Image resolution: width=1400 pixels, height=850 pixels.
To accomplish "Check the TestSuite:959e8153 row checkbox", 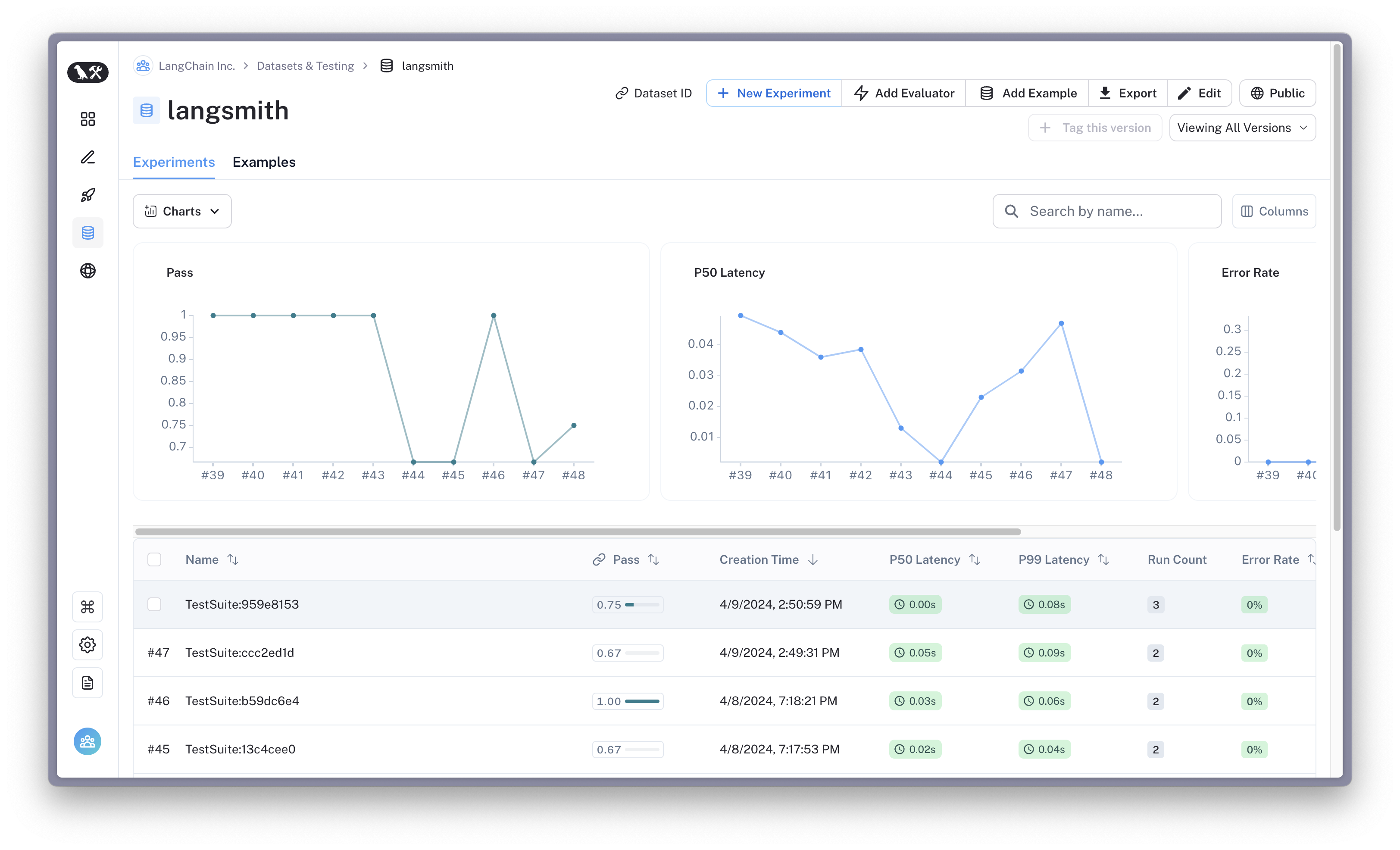I will (154, 604).
